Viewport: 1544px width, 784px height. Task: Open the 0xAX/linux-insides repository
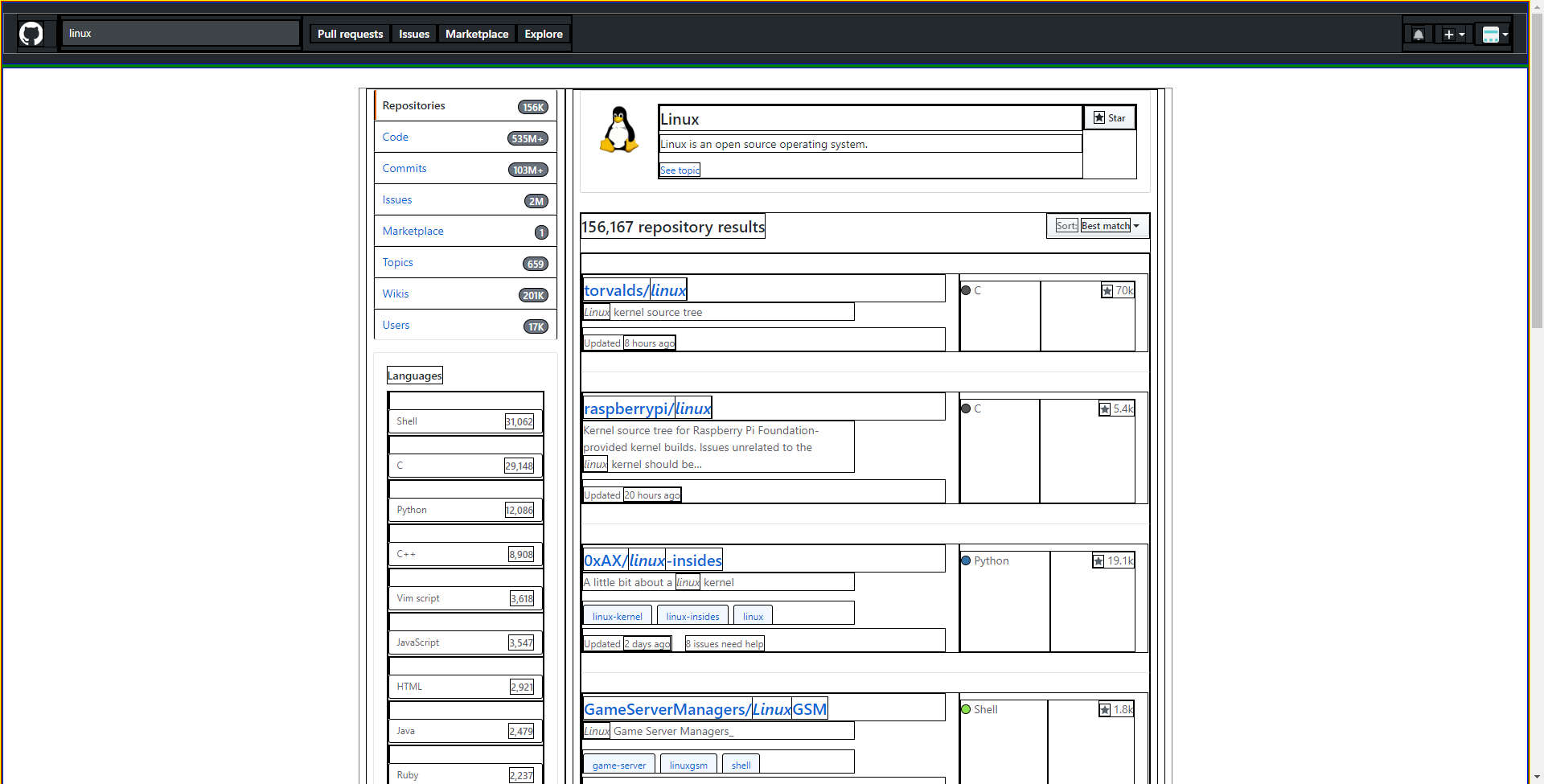tap(653, 560)
